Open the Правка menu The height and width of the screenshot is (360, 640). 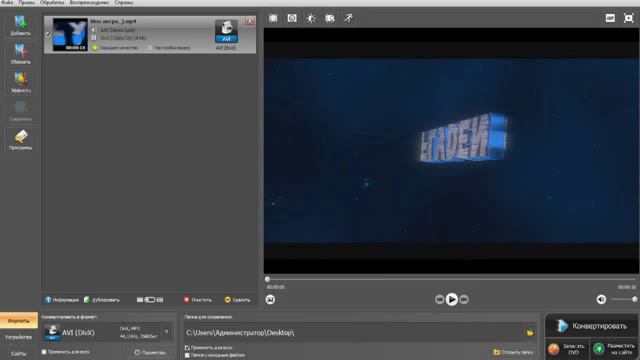27,2
